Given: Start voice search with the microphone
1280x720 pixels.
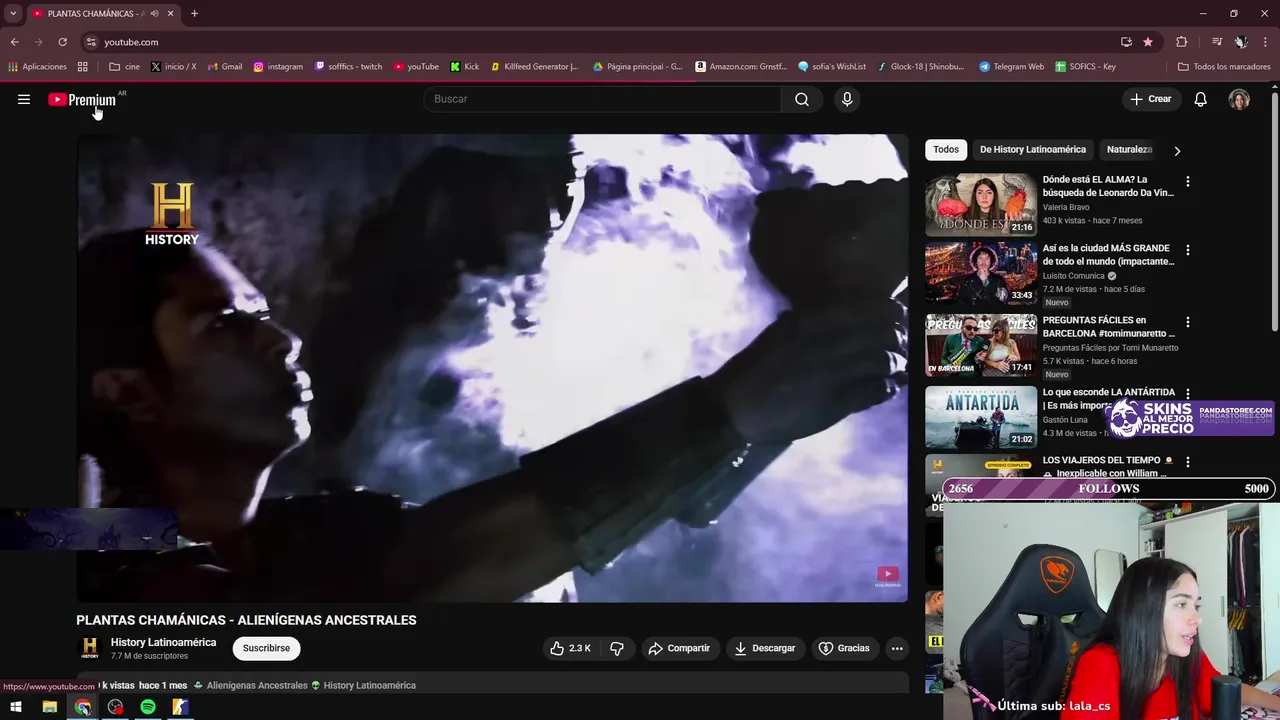Looking at the screenshot, I should pyautogui.click(x=847, y=99).
